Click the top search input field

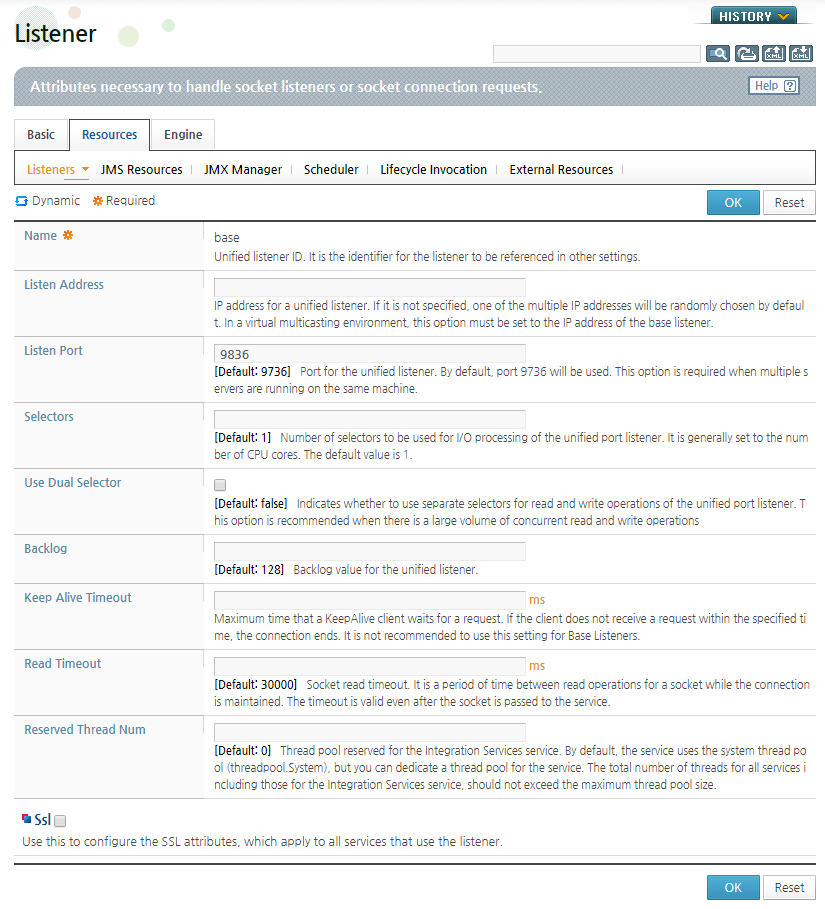tap(597, 54)
